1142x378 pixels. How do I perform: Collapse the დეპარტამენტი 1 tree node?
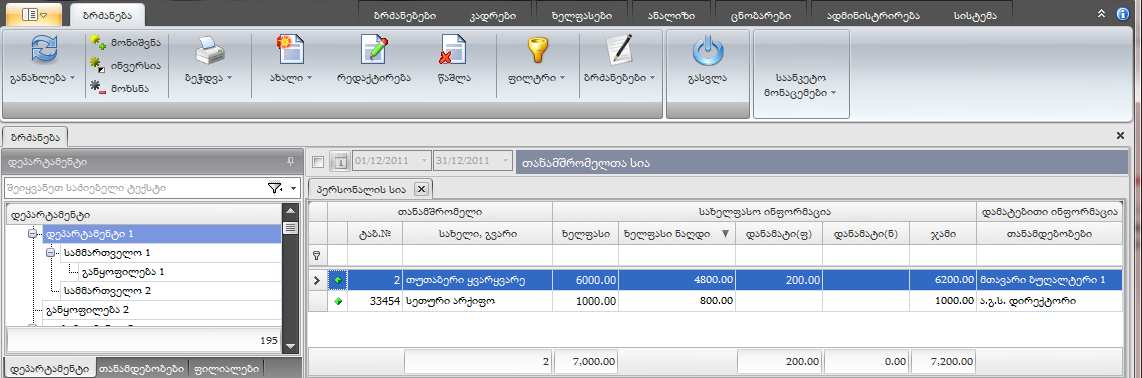tap(32, 234)
